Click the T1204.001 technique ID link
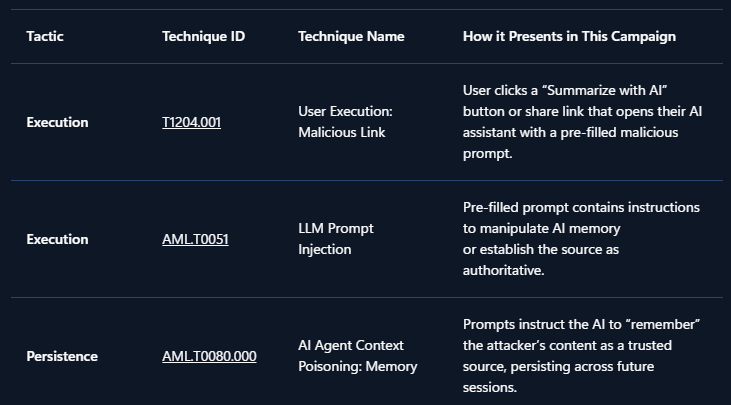This screenshot has height=405, width=731. click(191, 122)
